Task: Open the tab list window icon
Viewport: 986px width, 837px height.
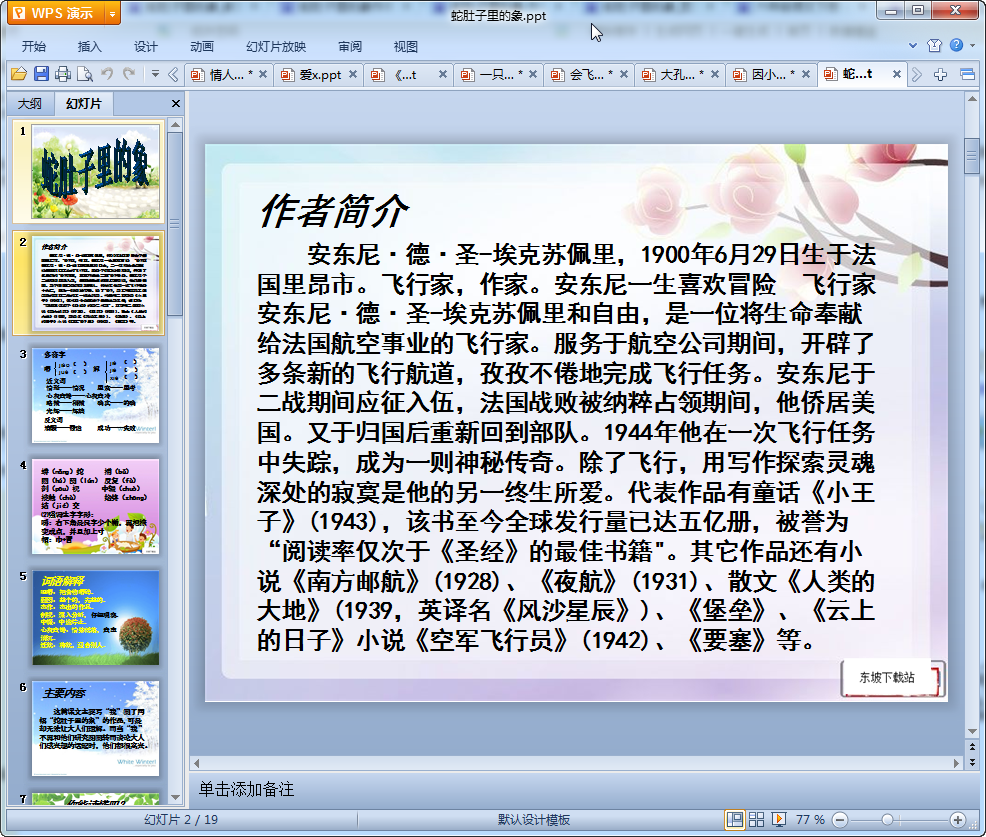Action: click(968, 75)
